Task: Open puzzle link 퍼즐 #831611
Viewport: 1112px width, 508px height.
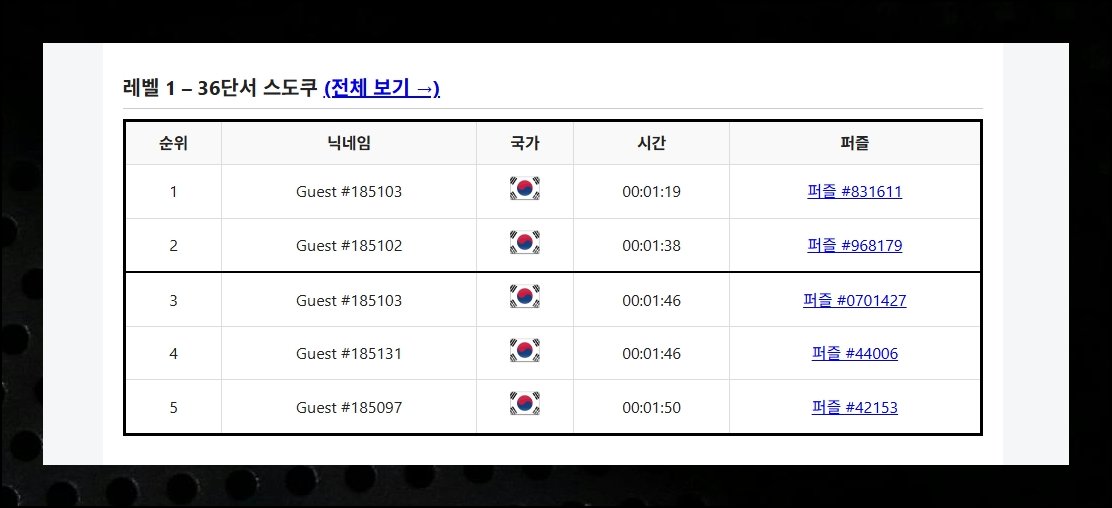Action: coord(855,192)
